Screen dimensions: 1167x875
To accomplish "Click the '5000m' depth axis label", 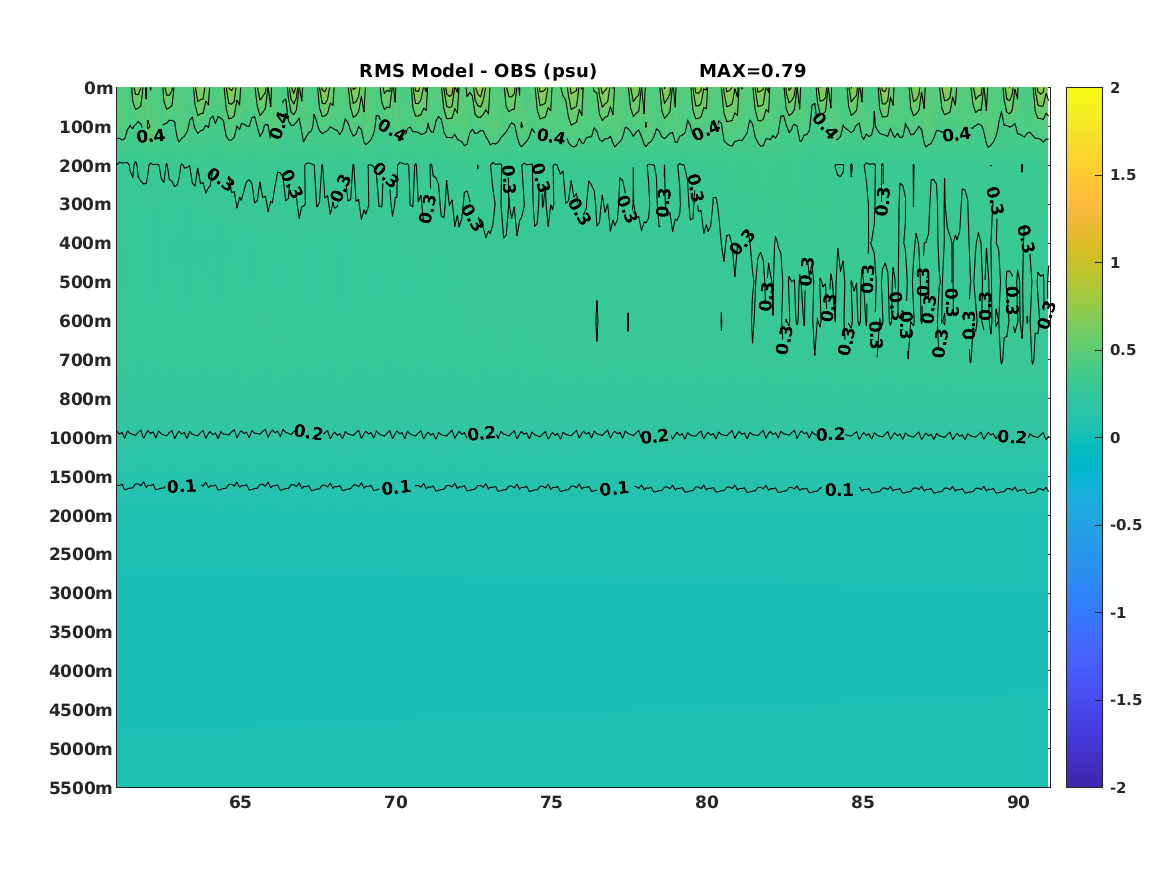I will tap(81, 749).
